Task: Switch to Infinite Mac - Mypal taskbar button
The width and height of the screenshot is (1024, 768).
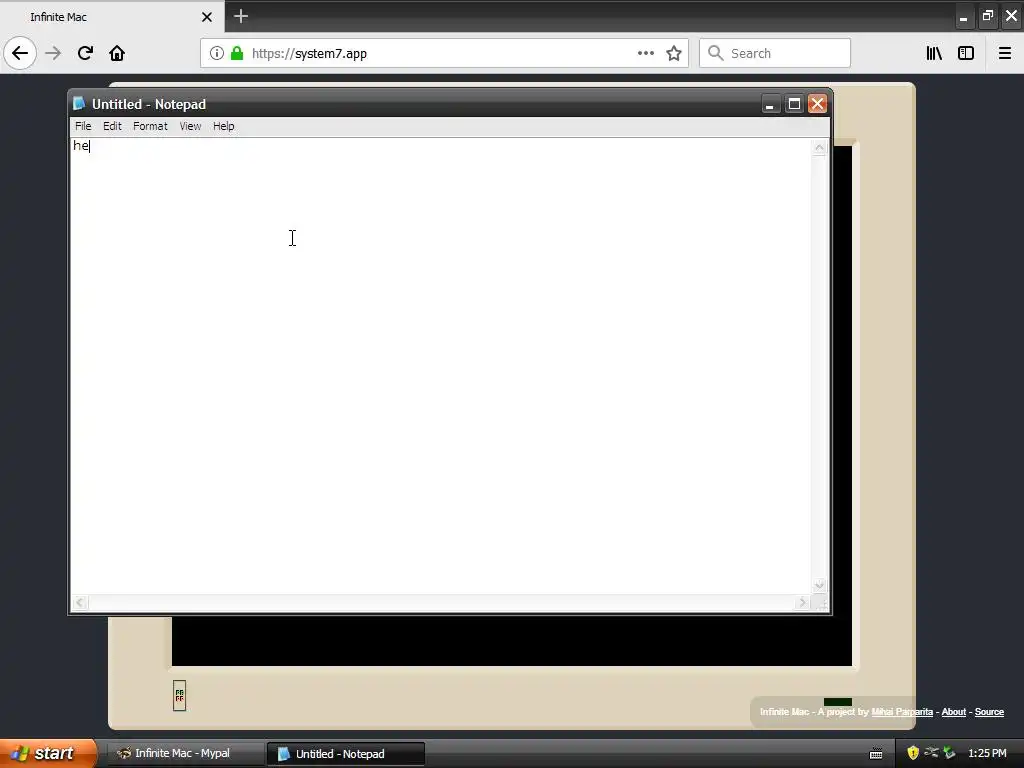Action: 185,753
